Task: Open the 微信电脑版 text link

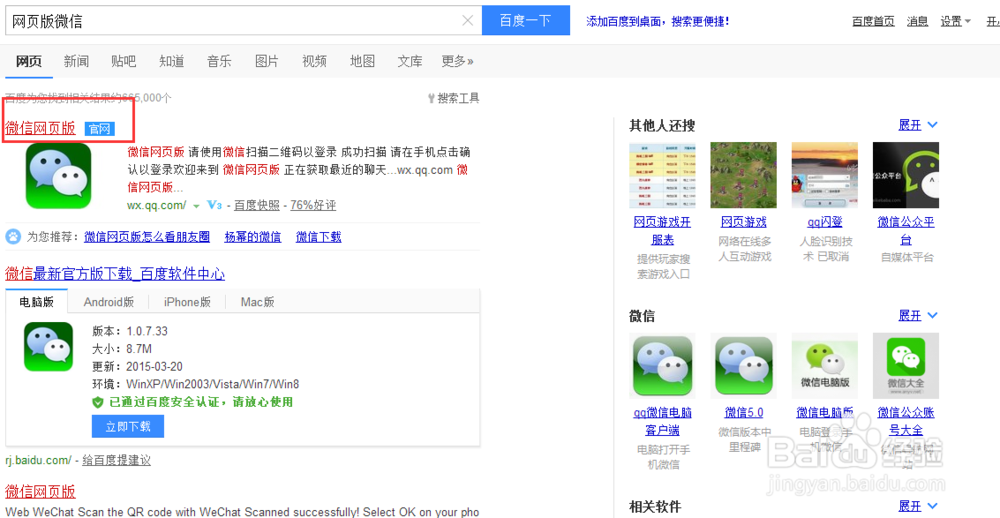Action: (x=825, y=413)
